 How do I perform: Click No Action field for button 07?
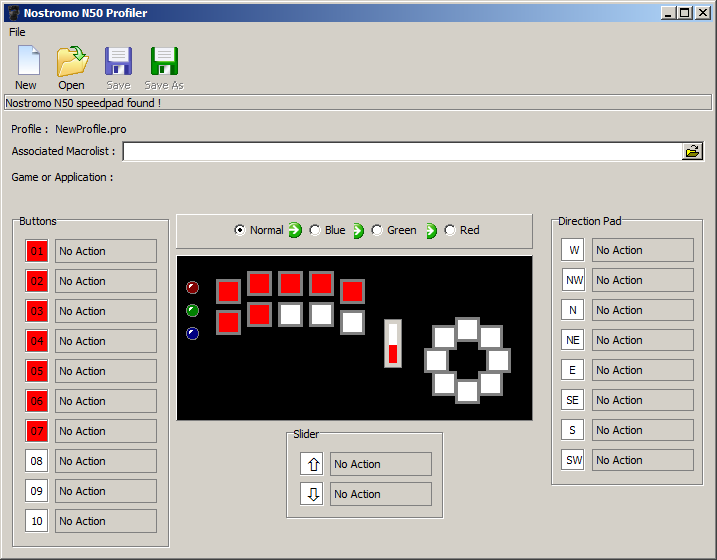coord(106,431)
